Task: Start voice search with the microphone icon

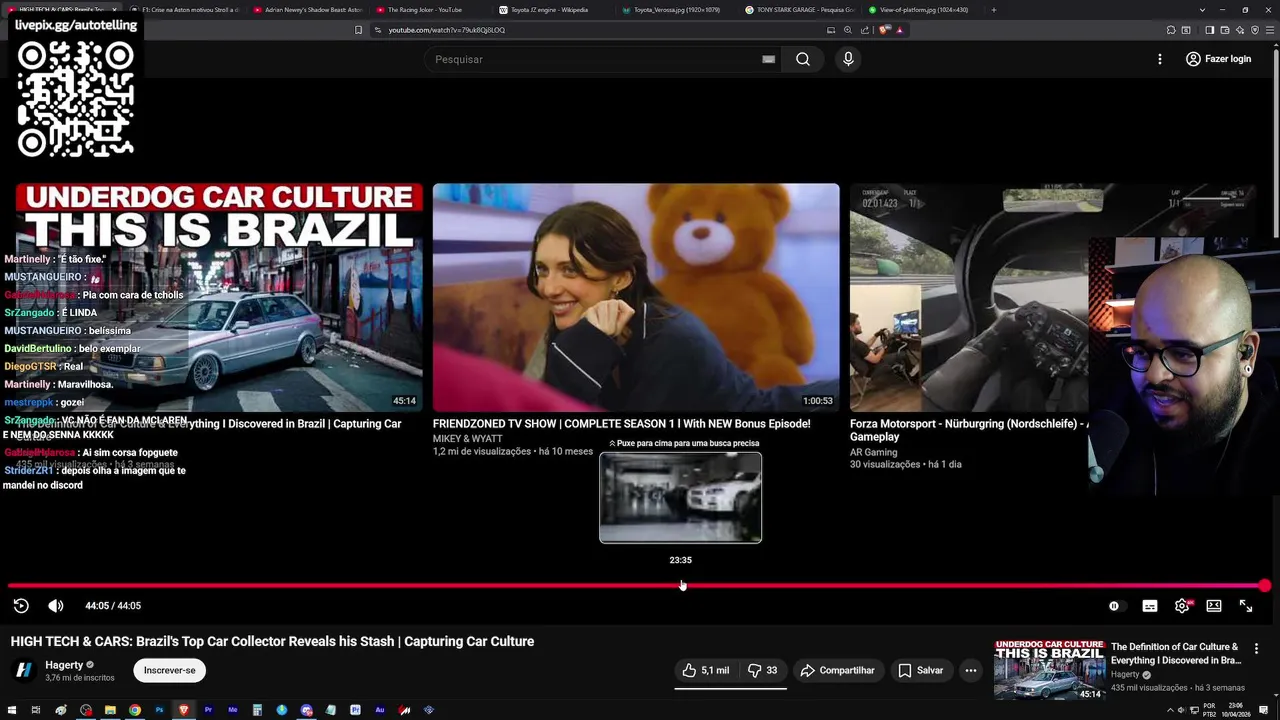Action: 848,59
